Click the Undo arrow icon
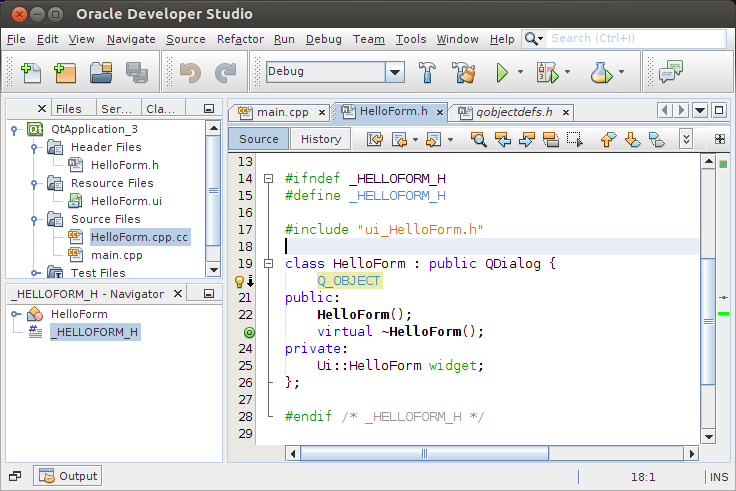Image resolution: width=736 pixels, height=491 pixels. 190,72
